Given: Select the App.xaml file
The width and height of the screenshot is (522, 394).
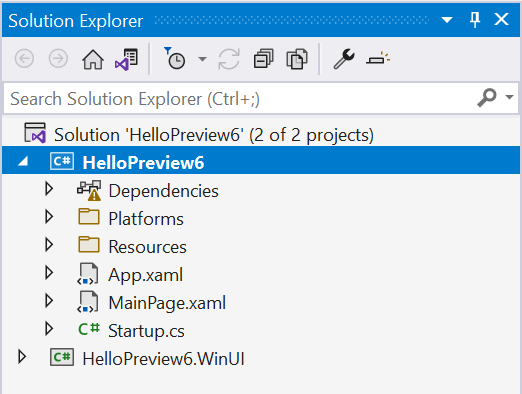Looking at the screenshot, I should click(x=146, y=275).
